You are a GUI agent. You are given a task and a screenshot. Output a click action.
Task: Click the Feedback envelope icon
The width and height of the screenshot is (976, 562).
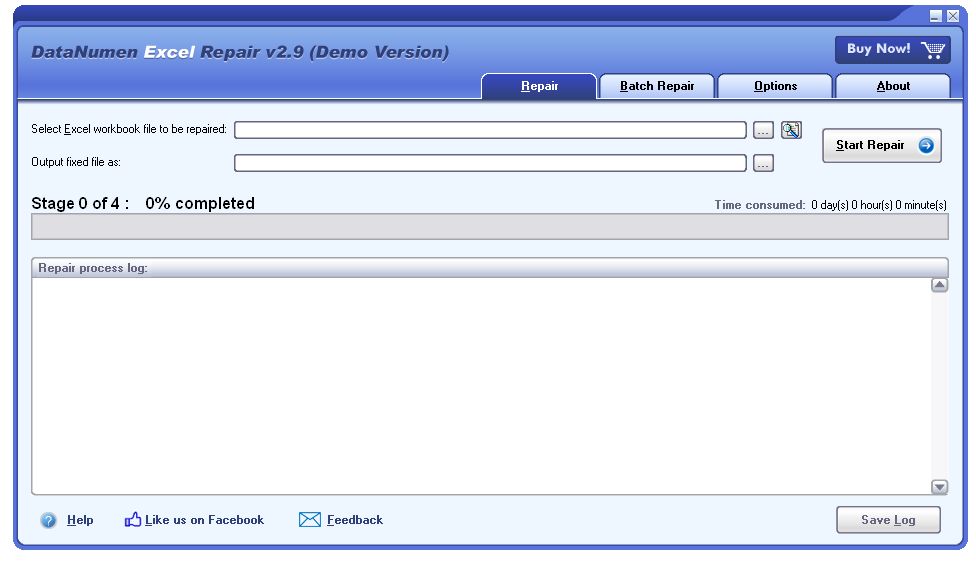pos(309,520)
